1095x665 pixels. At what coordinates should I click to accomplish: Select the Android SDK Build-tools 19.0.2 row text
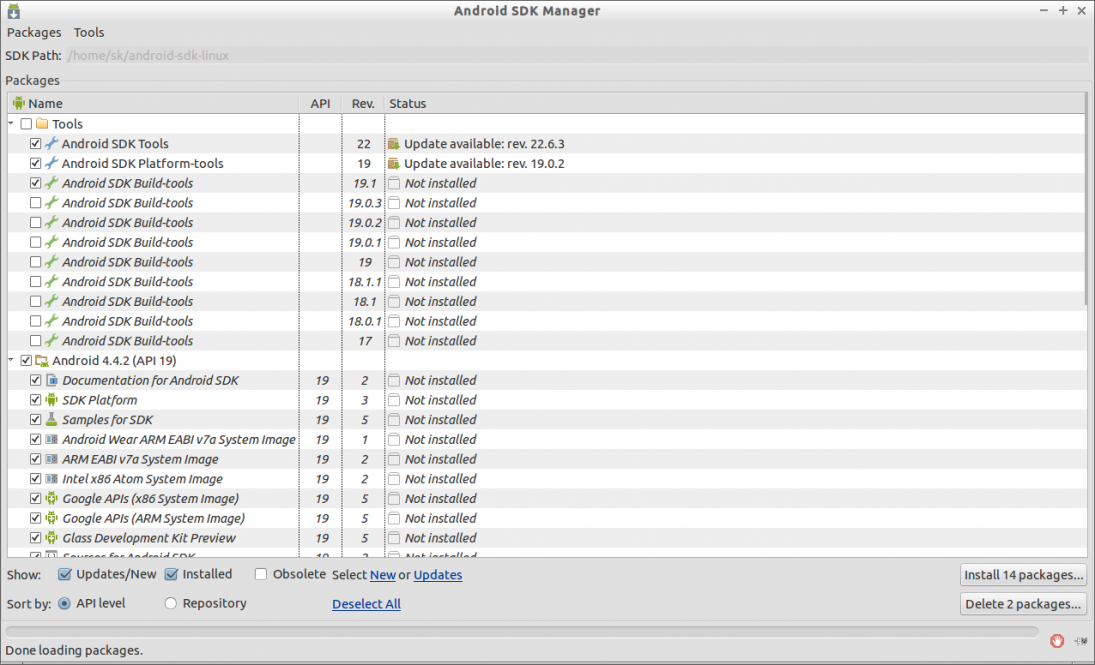tap(128, 223)
